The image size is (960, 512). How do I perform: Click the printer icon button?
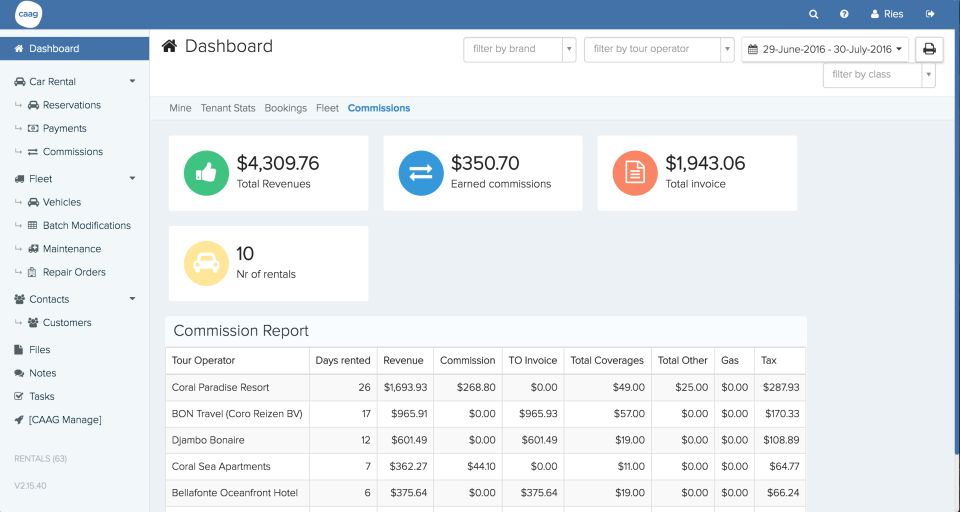(929, 49)
